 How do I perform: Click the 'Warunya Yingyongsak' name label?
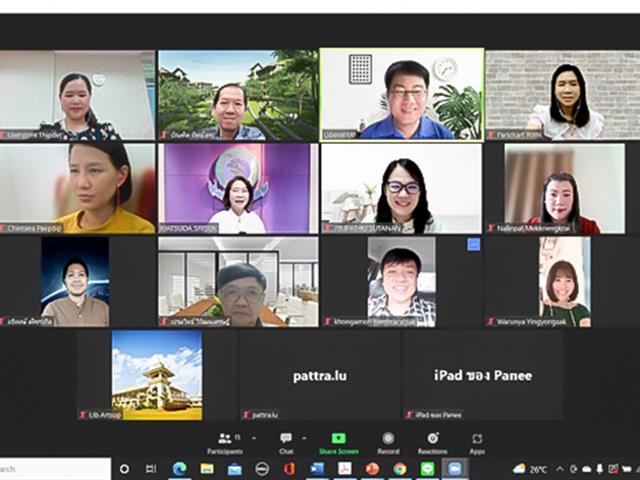point(531,322)
